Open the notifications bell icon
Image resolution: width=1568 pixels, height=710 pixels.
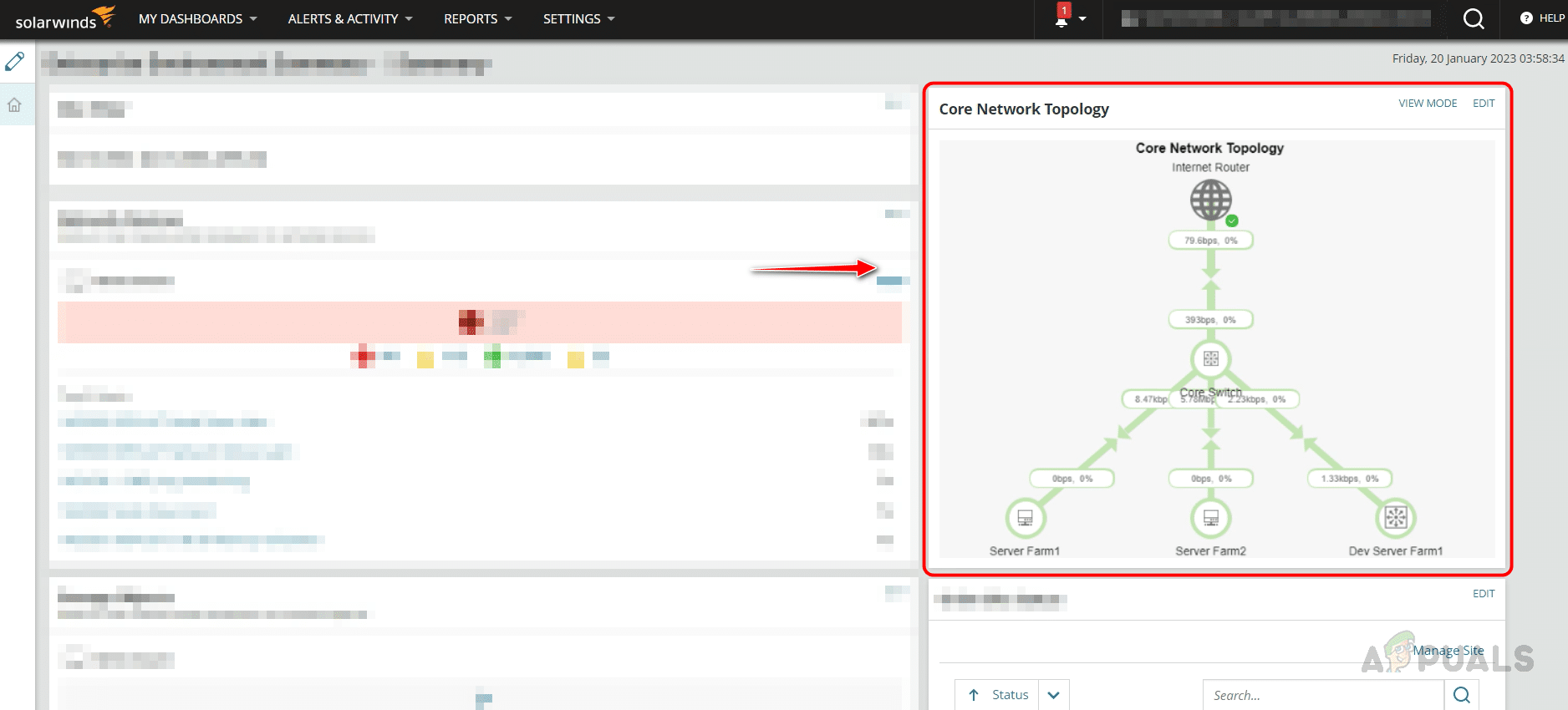[x=1061, y=22]
